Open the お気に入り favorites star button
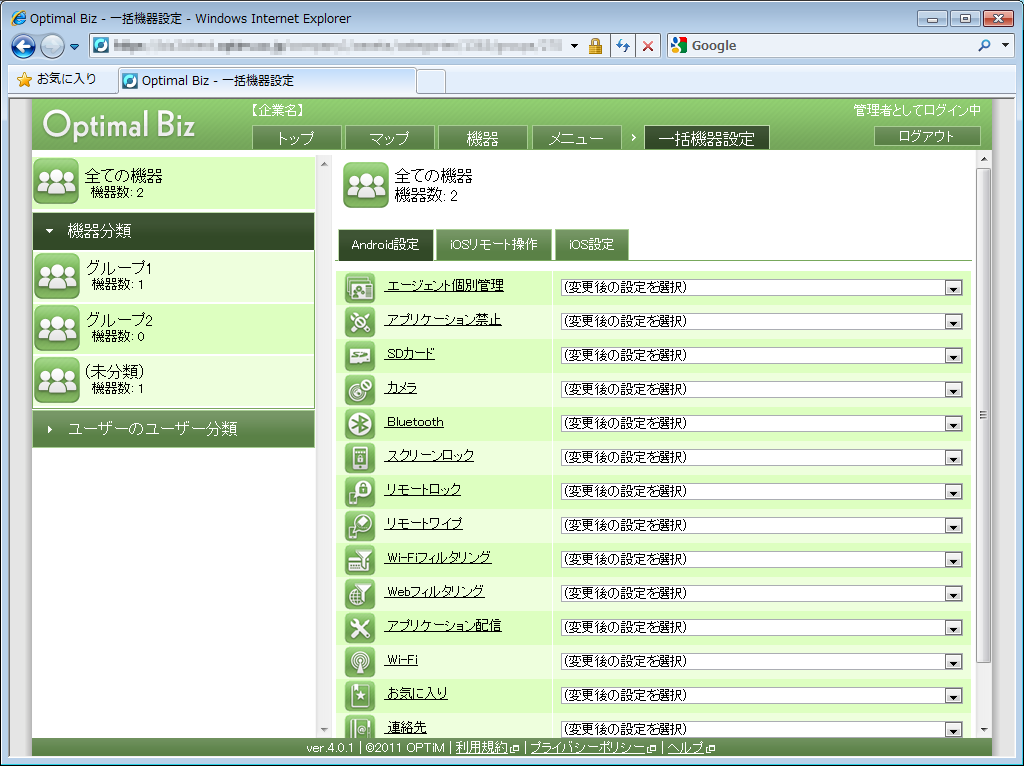Screen dimensions: 1024x766 (x=57, y=79)
